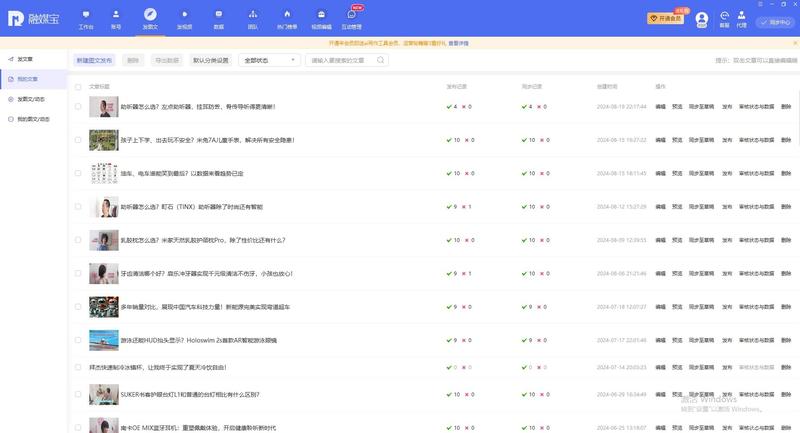Viewport: 800px width, 433px height.
Task: Click the user avatar icon in header
Action: 702,19
